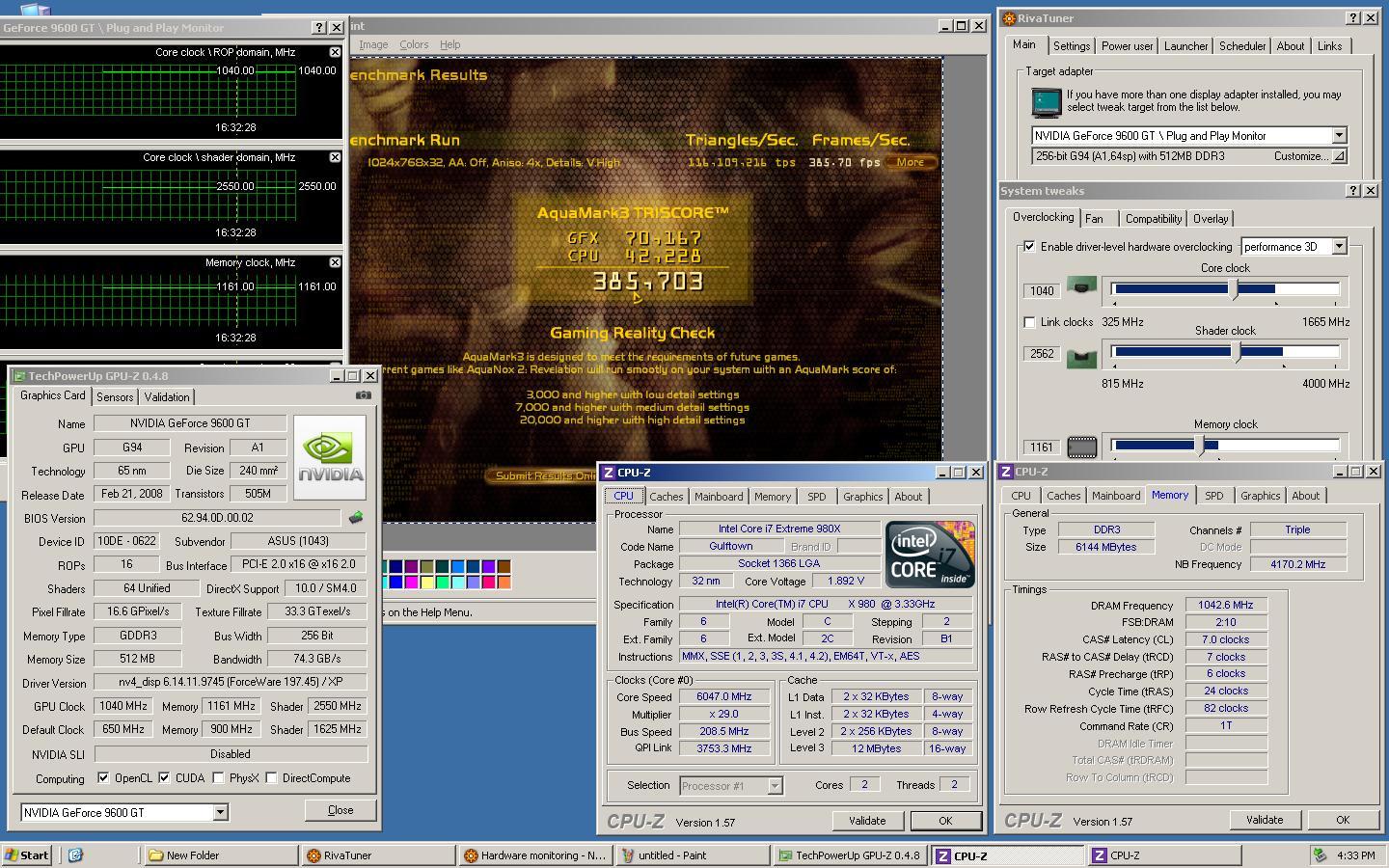The width and height of the screenshot is (1389, 868).
Task: Close the Core clock shader domain graph
Action: [x=335, y=157]
